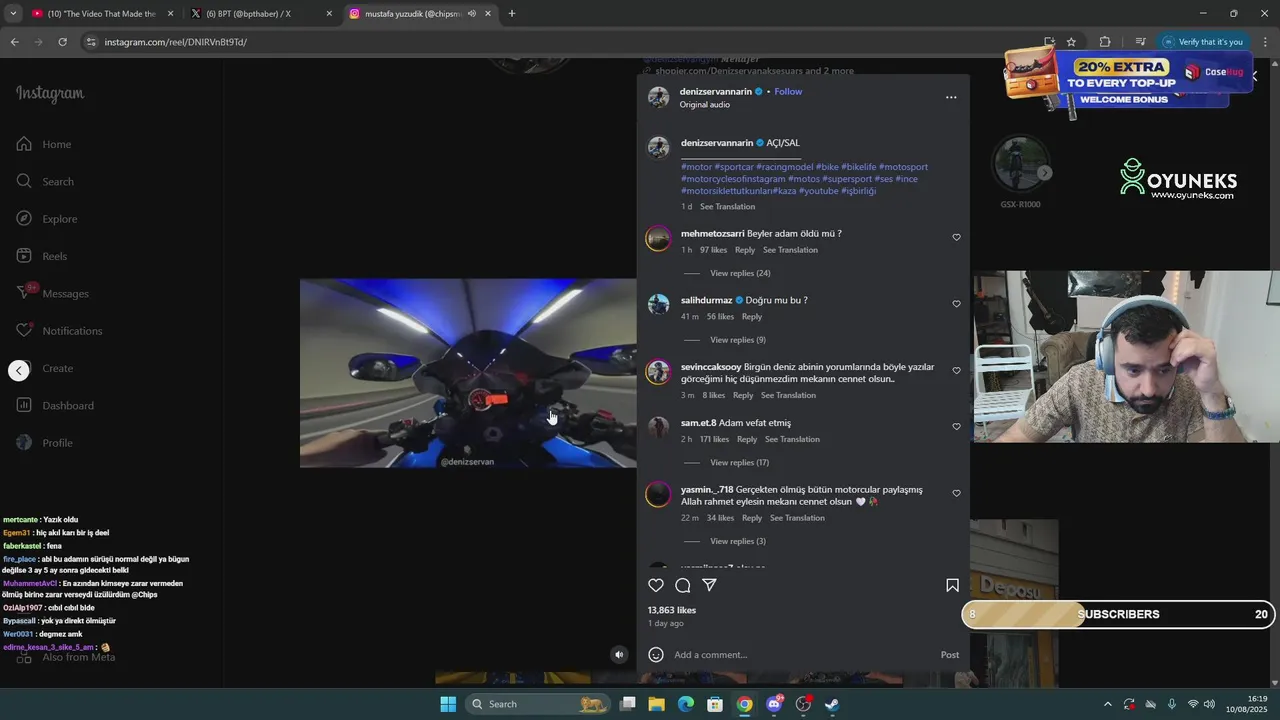Reply to sam.et.8's comment
The height and width of the screenshot is (720, 1280).
pos(747,439)
